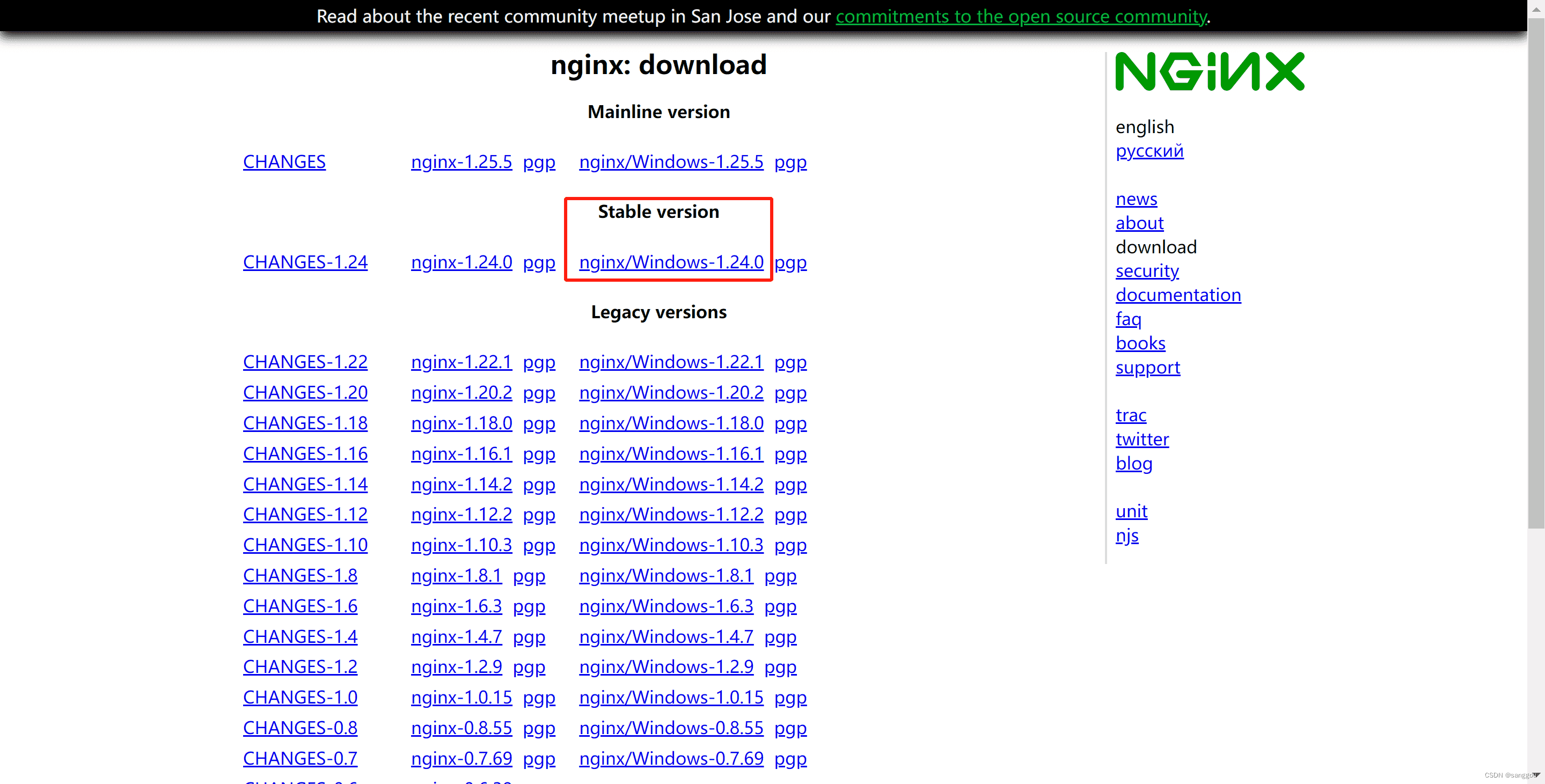Image resolution: width=1545 pixels, height=784 pixels.
Task: Open pgp signature for nginx/Windows-1.24.0
Action: pos(790,263)
